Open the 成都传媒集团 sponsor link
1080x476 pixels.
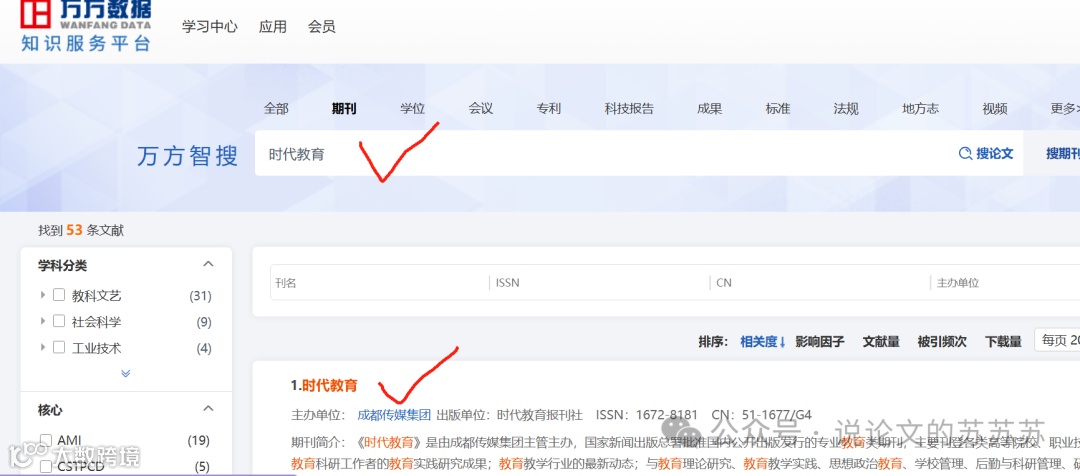pyautogui.click(x=394, y=415)
